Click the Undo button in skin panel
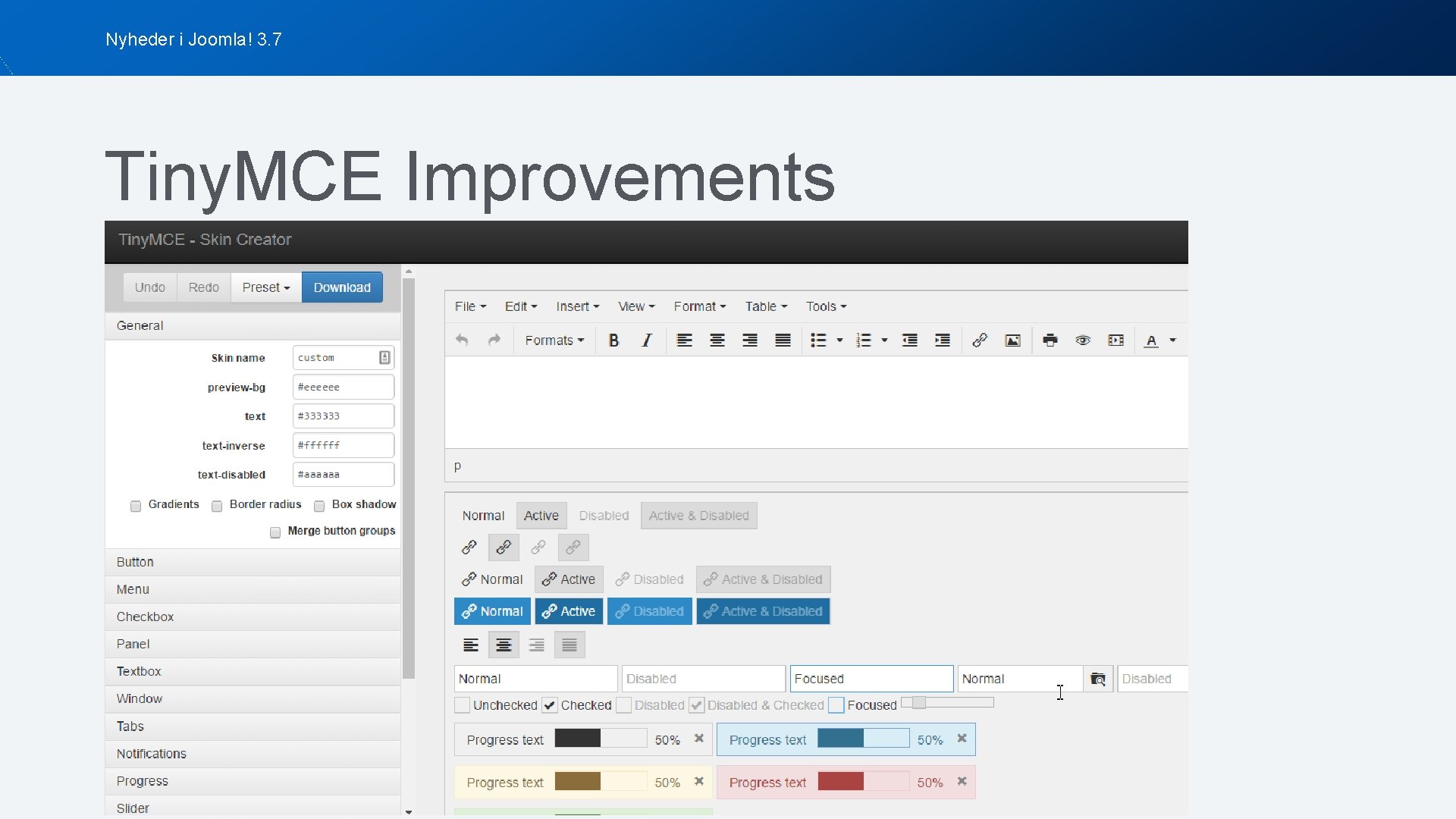Screen dimensions: 1456x819 point(150,287)
